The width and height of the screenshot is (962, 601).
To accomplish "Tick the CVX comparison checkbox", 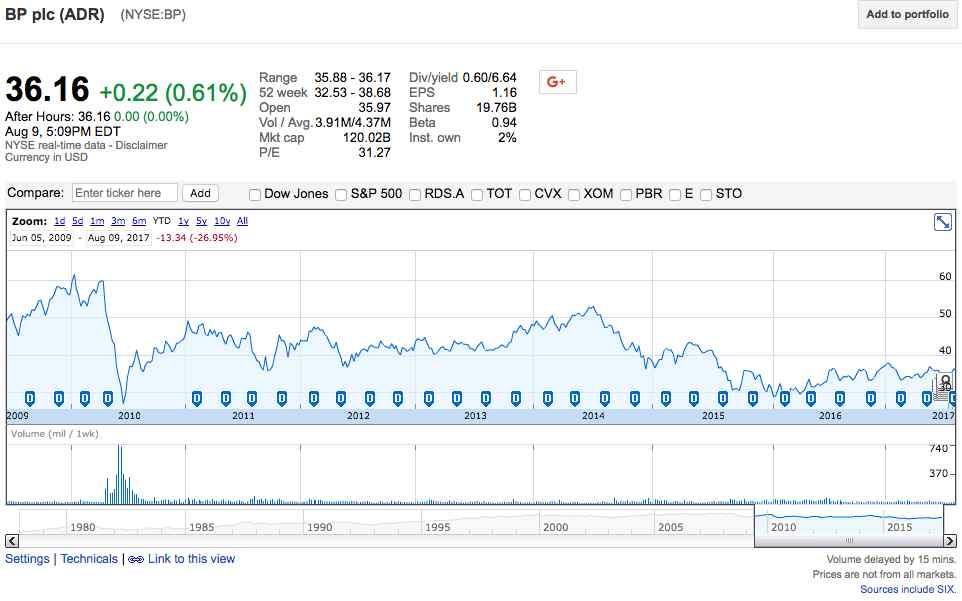I will [x=525, y=194].
